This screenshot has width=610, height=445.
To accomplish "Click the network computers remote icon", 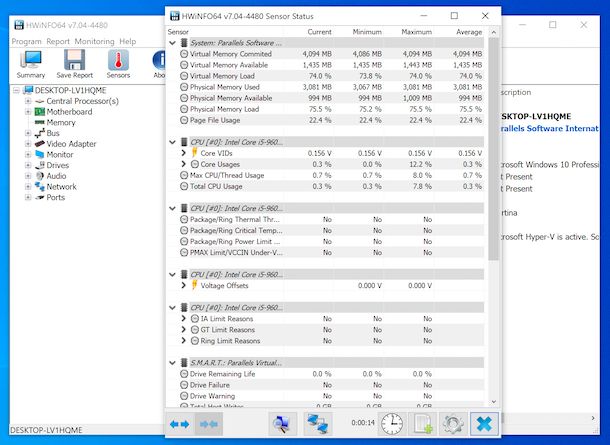I will (x=318, y=424).
